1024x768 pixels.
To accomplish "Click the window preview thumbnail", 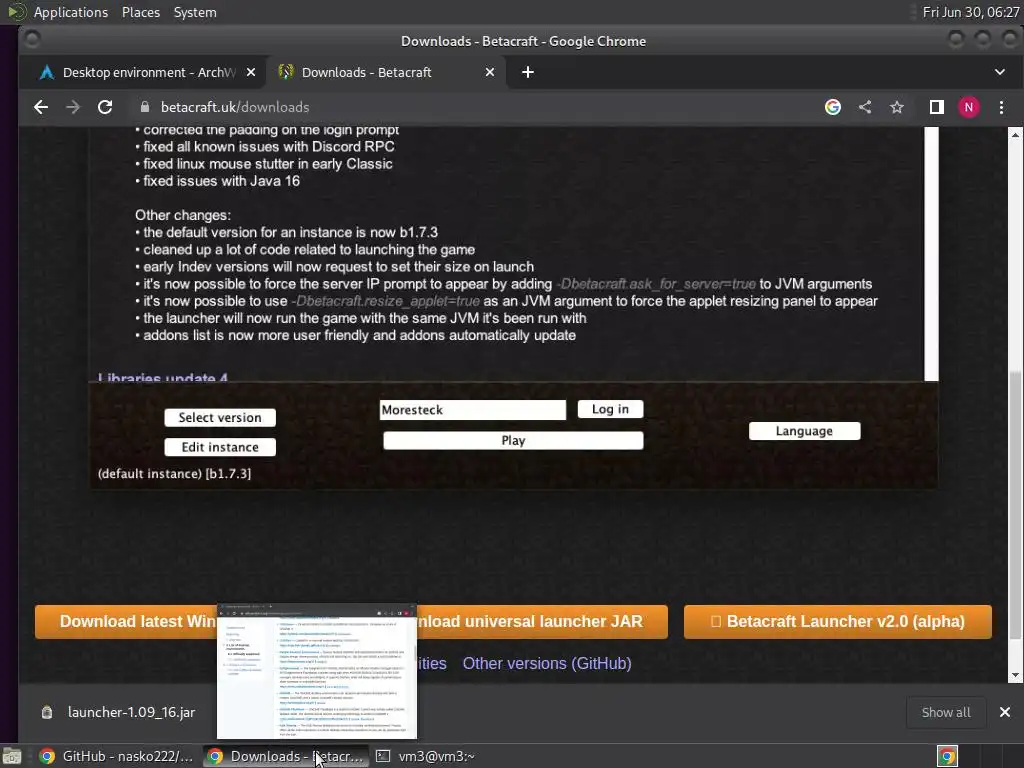I will [317, 671].
